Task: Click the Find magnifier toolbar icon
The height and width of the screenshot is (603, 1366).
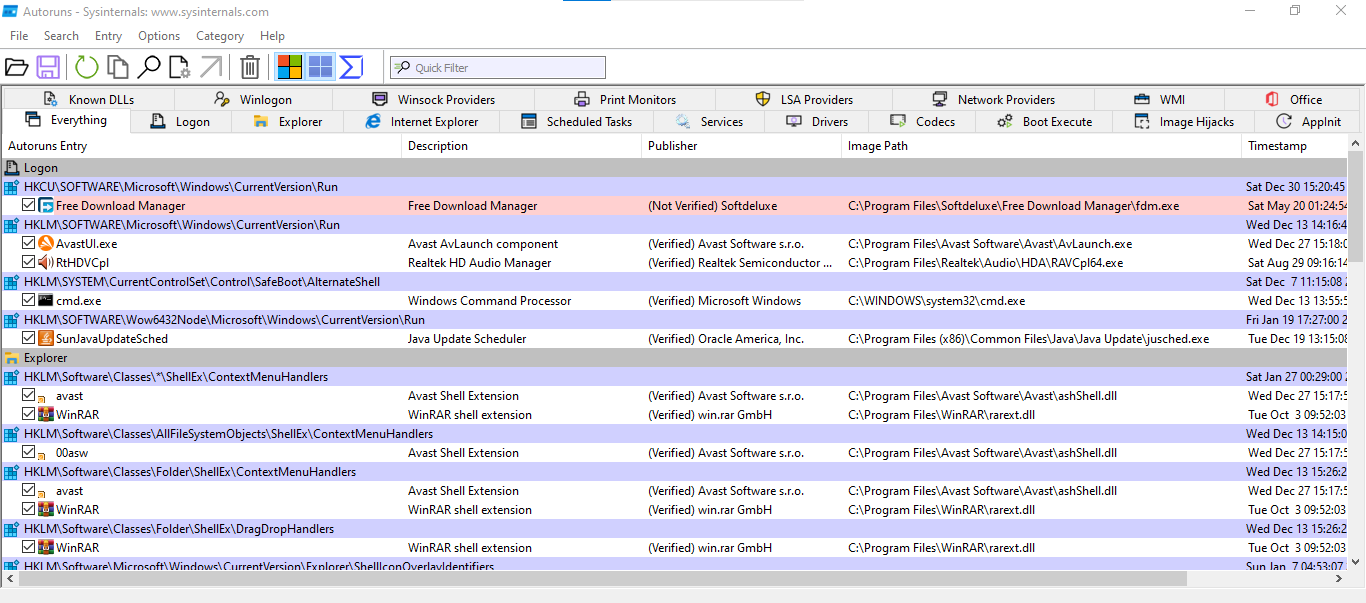Action: pyautogui.click(x=149, y=67)
